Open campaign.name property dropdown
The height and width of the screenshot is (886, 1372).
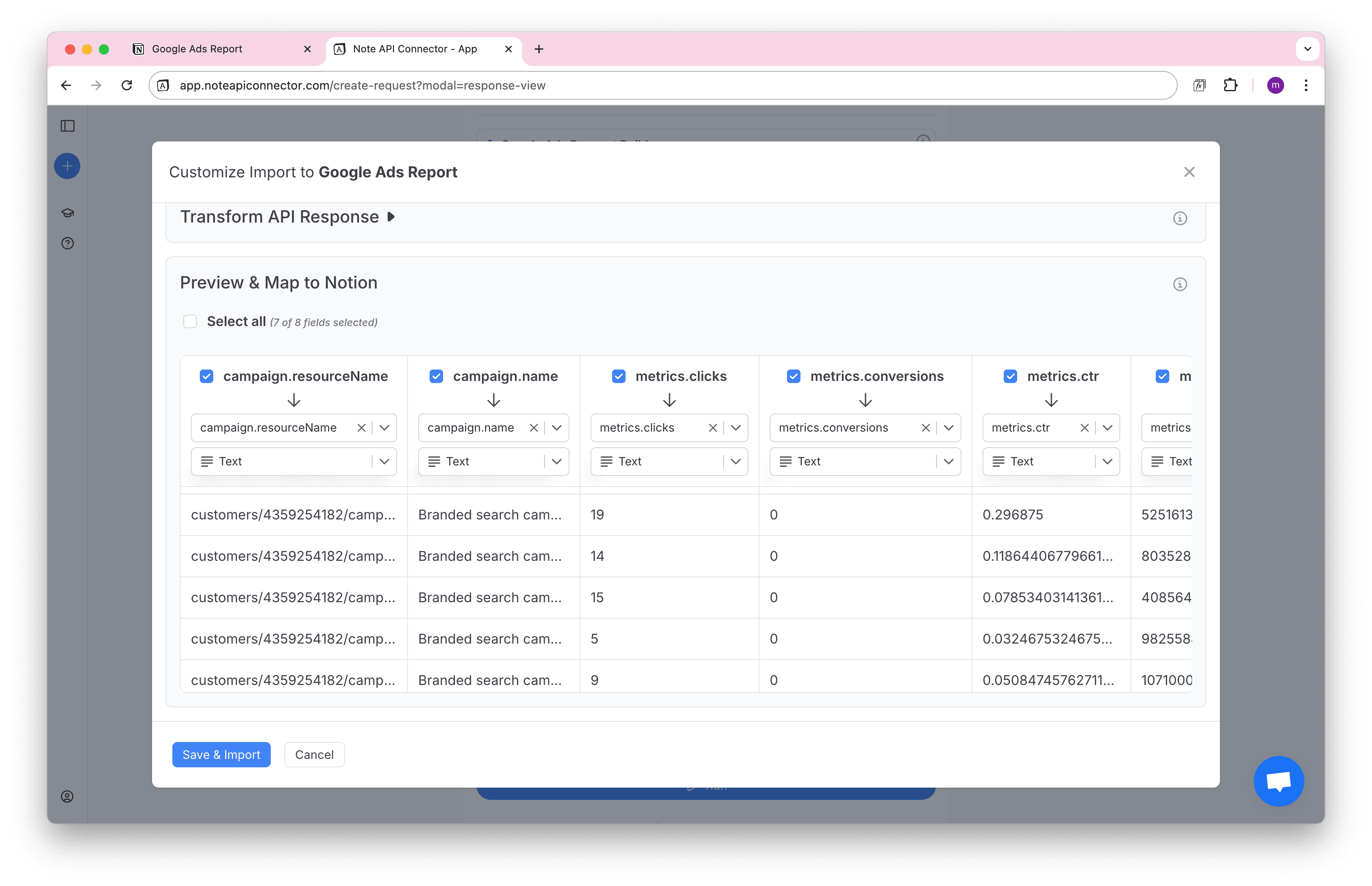coord(556,428)
